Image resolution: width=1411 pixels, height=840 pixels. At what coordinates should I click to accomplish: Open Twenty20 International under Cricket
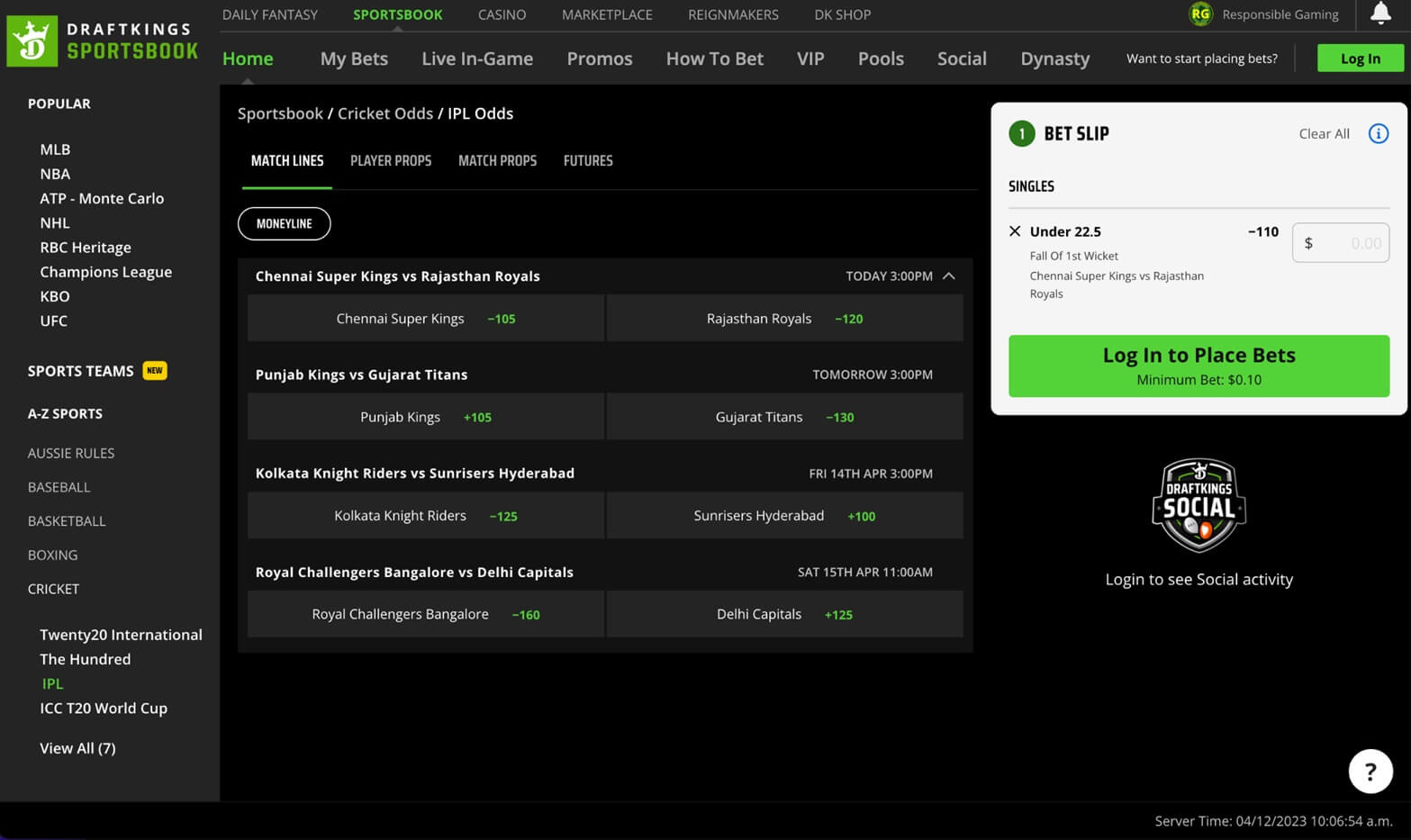121,635
